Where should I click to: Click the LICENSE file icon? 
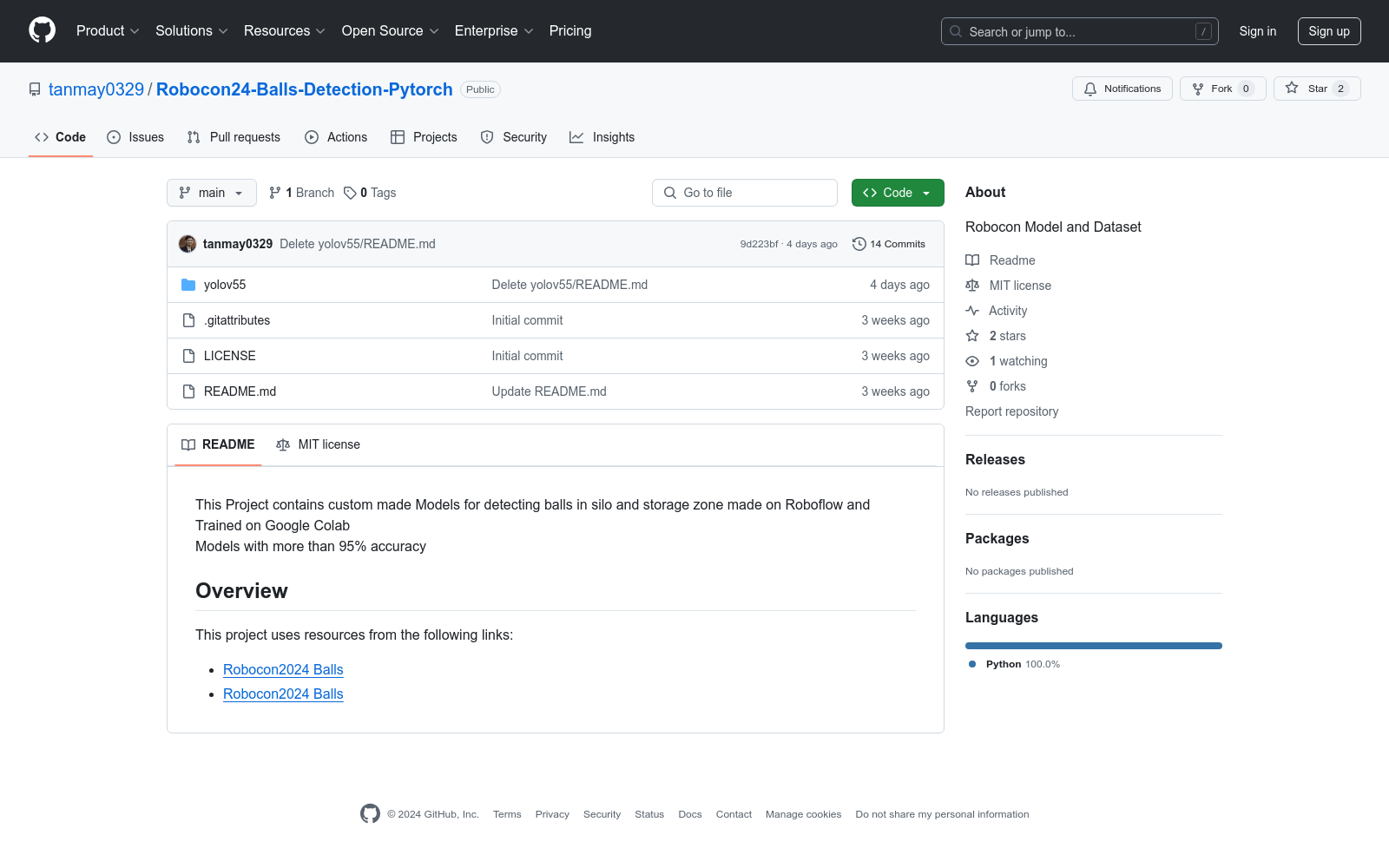(x=188, y=356)
